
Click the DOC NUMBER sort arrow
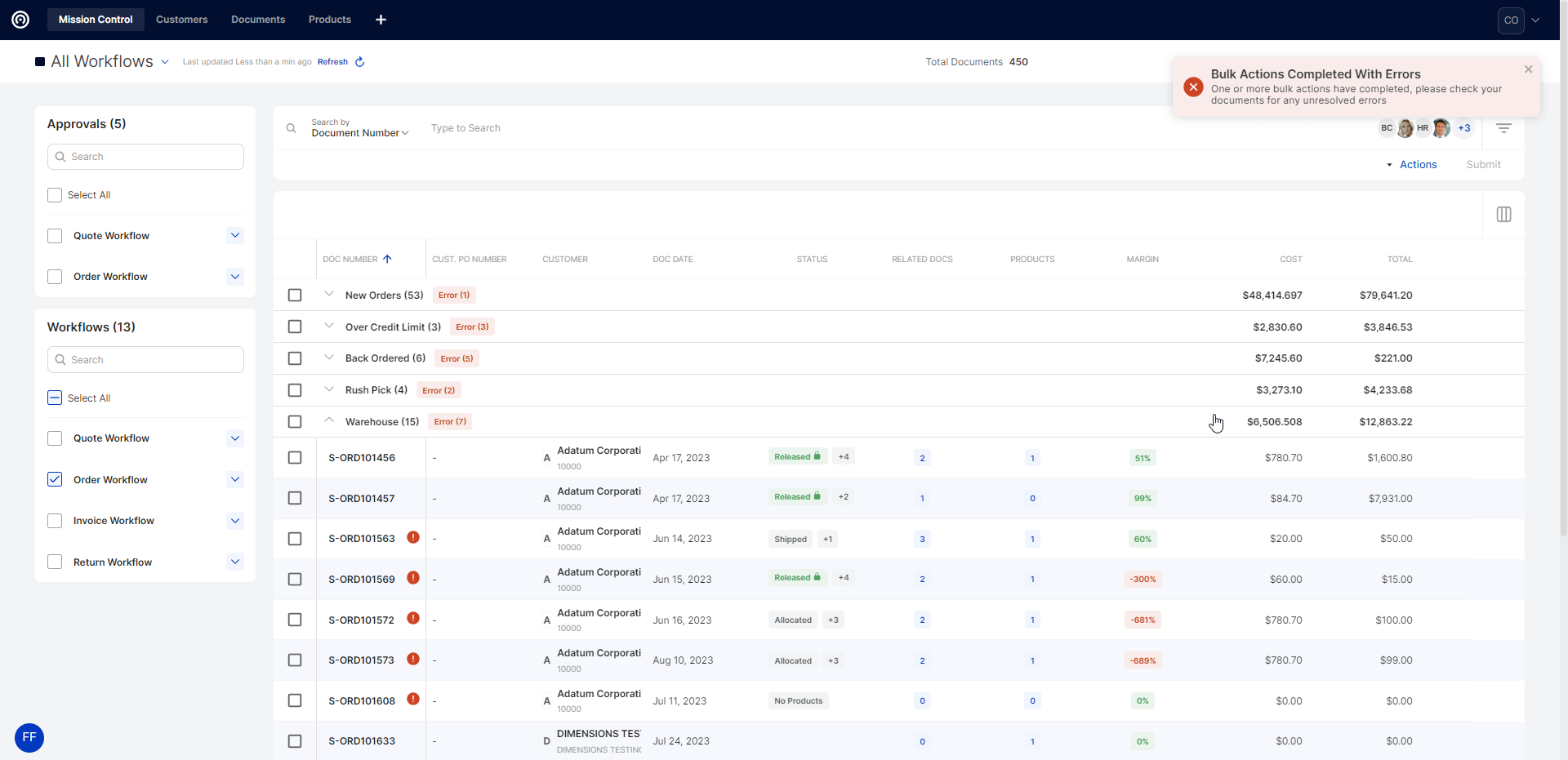point(388,260)
